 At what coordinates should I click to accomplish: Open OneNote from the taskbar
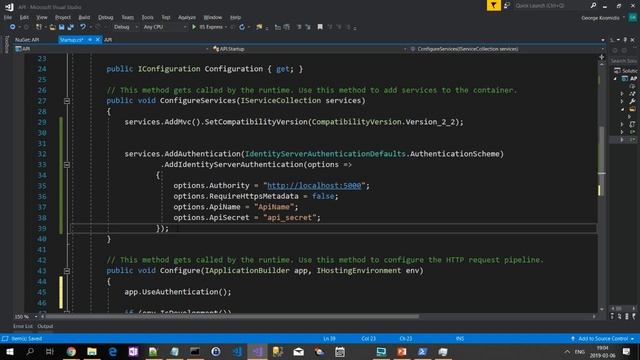click(x=133, y=351)
